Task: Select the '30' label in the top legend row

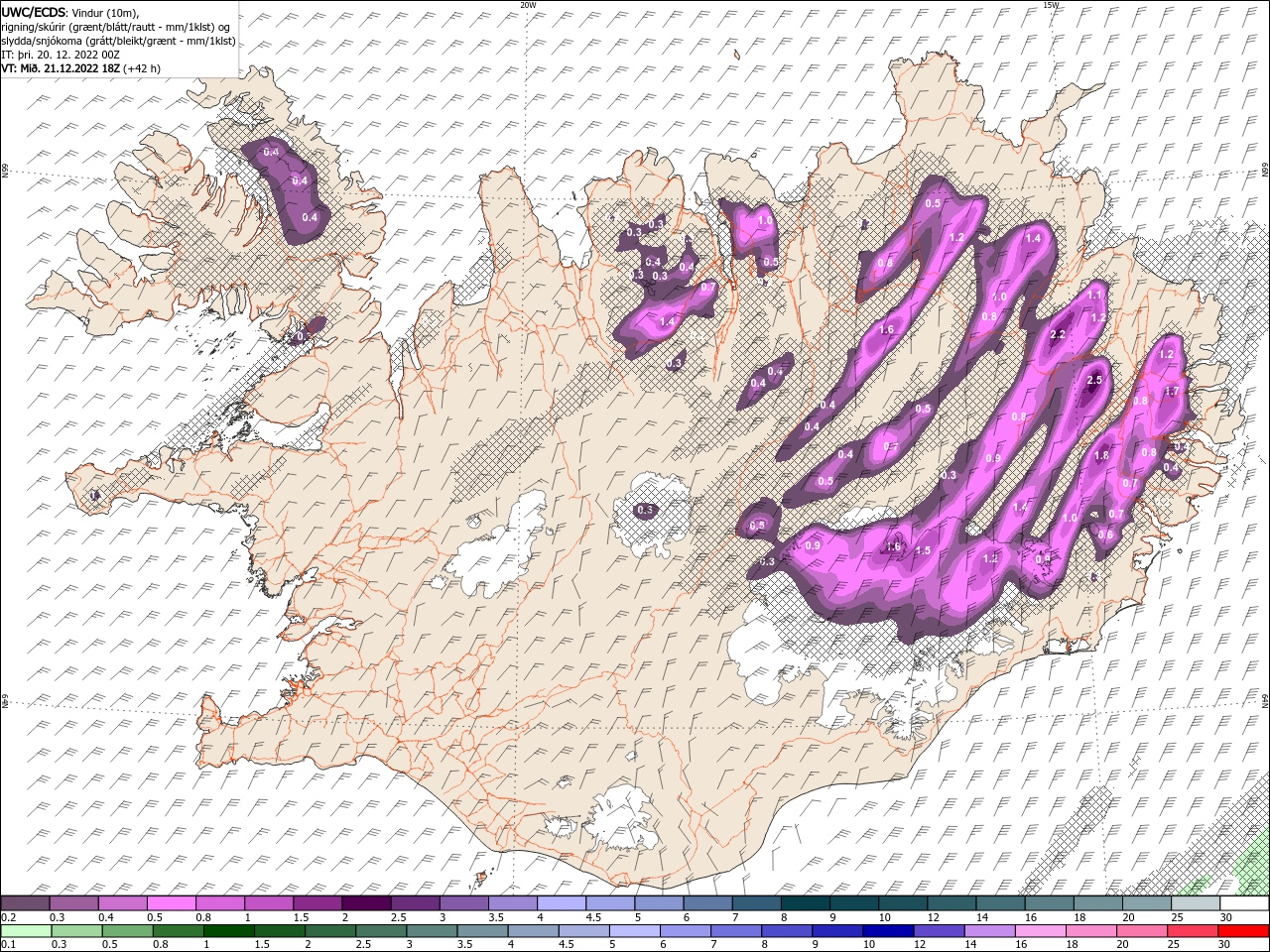Action: tap(1226, 917)
